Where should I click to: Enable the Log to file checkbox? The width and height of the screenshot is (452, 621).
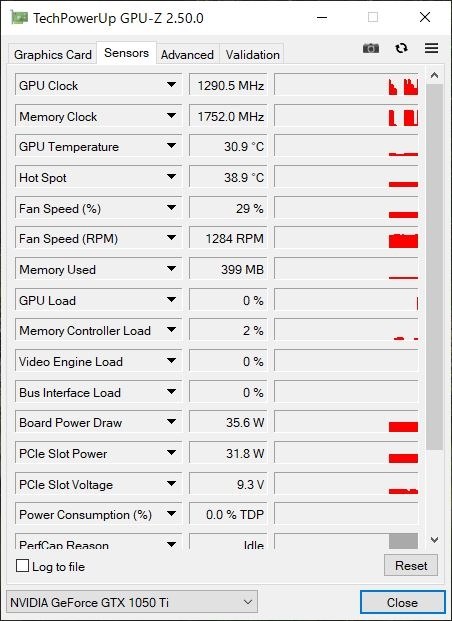tap(23, 566)
